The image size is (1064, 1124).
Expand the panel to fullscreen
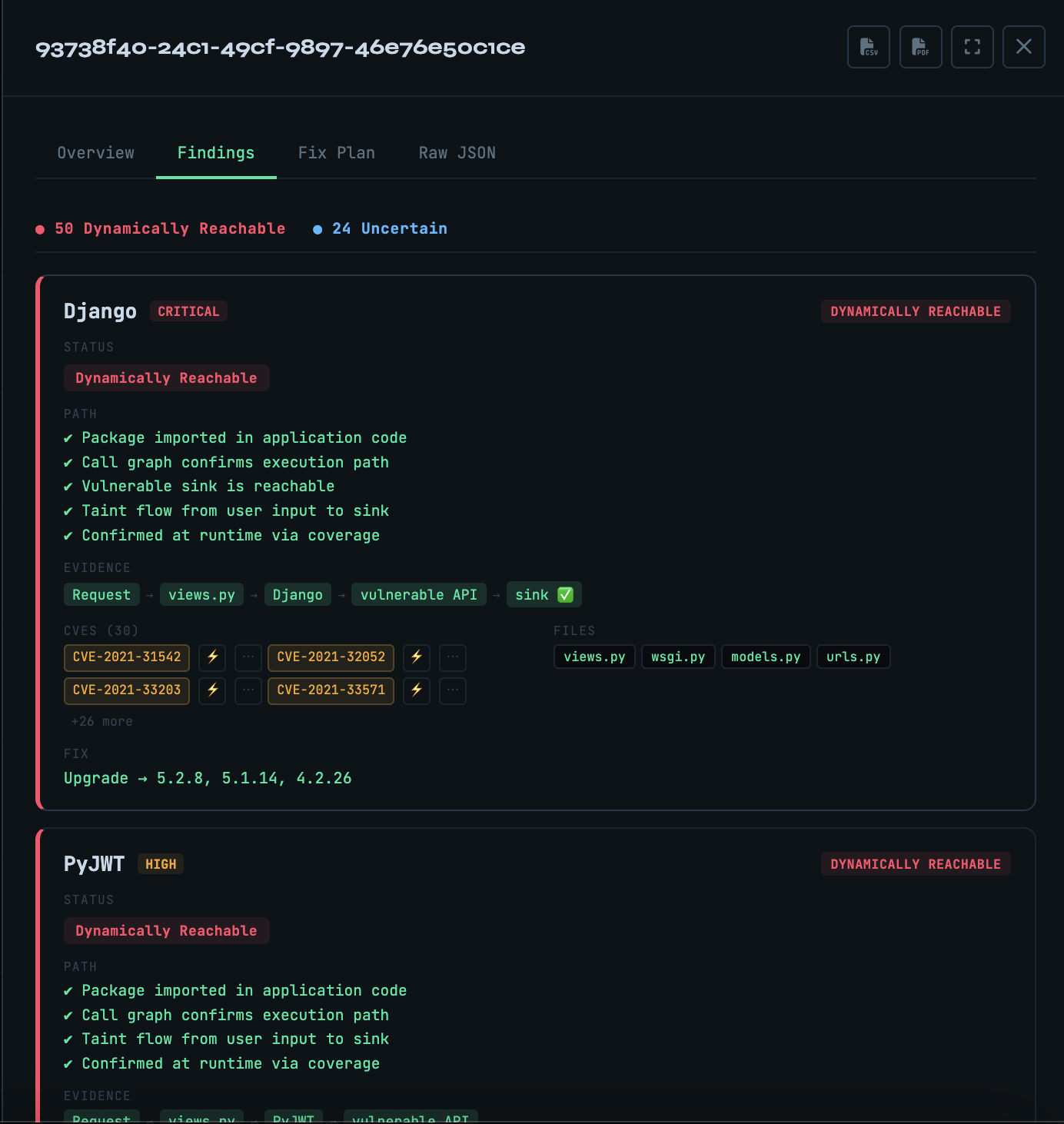pos(973,47)
